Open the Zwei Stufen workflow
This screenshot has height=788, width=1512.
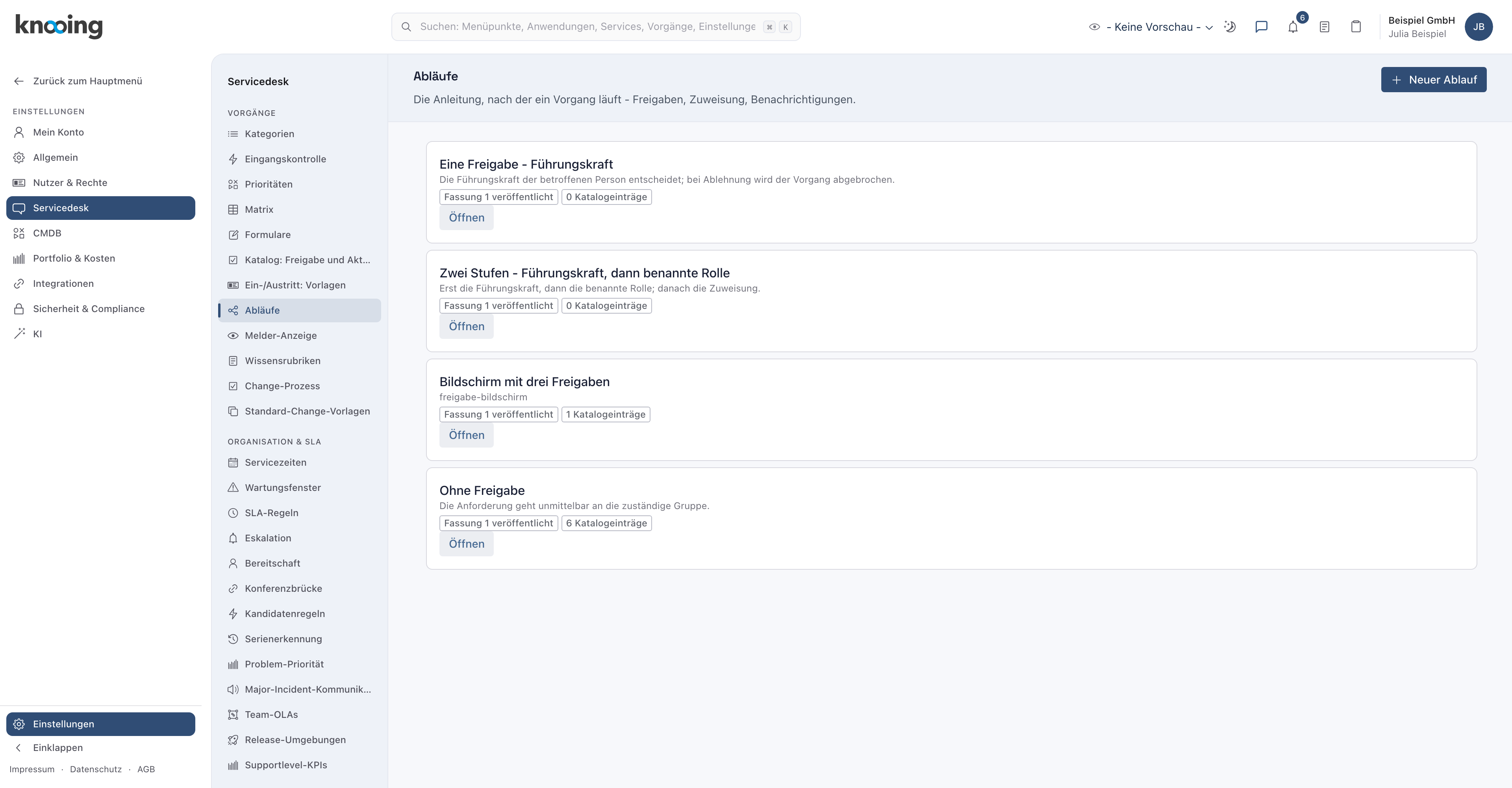point(467,326)
